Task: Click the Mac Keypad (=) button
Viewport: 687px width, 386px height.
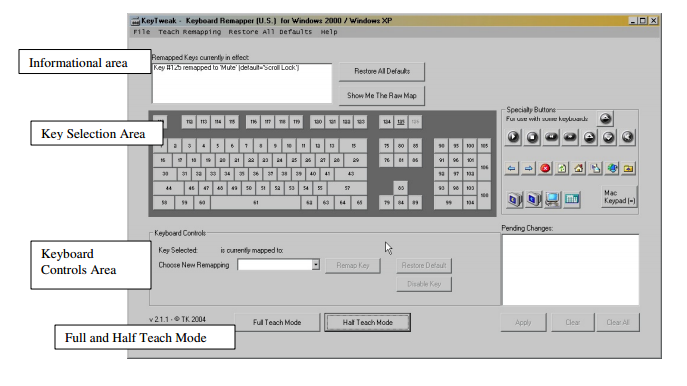Action: [619, 197]
